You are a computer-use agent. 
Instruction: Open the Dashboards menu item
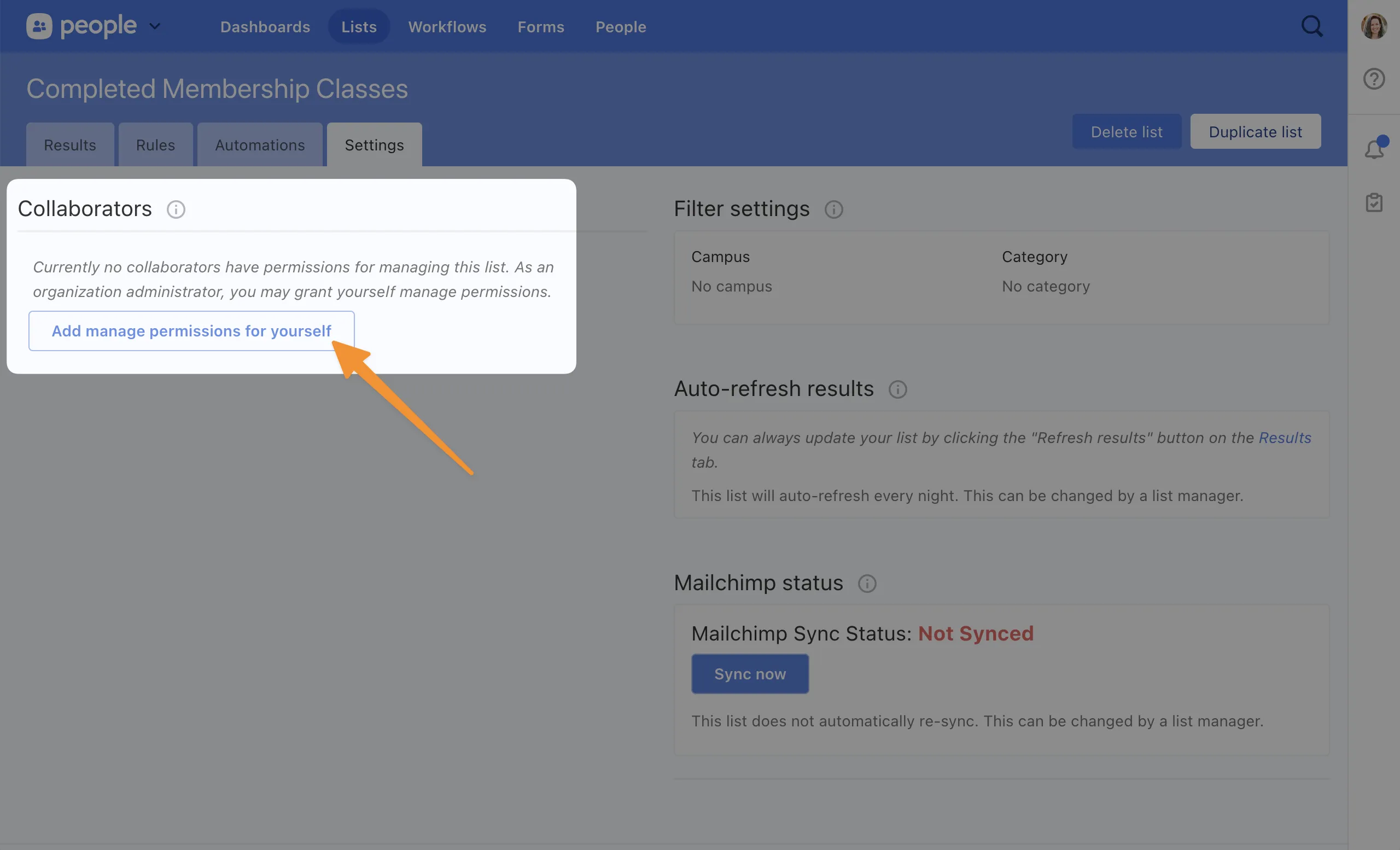pos(265,27)
